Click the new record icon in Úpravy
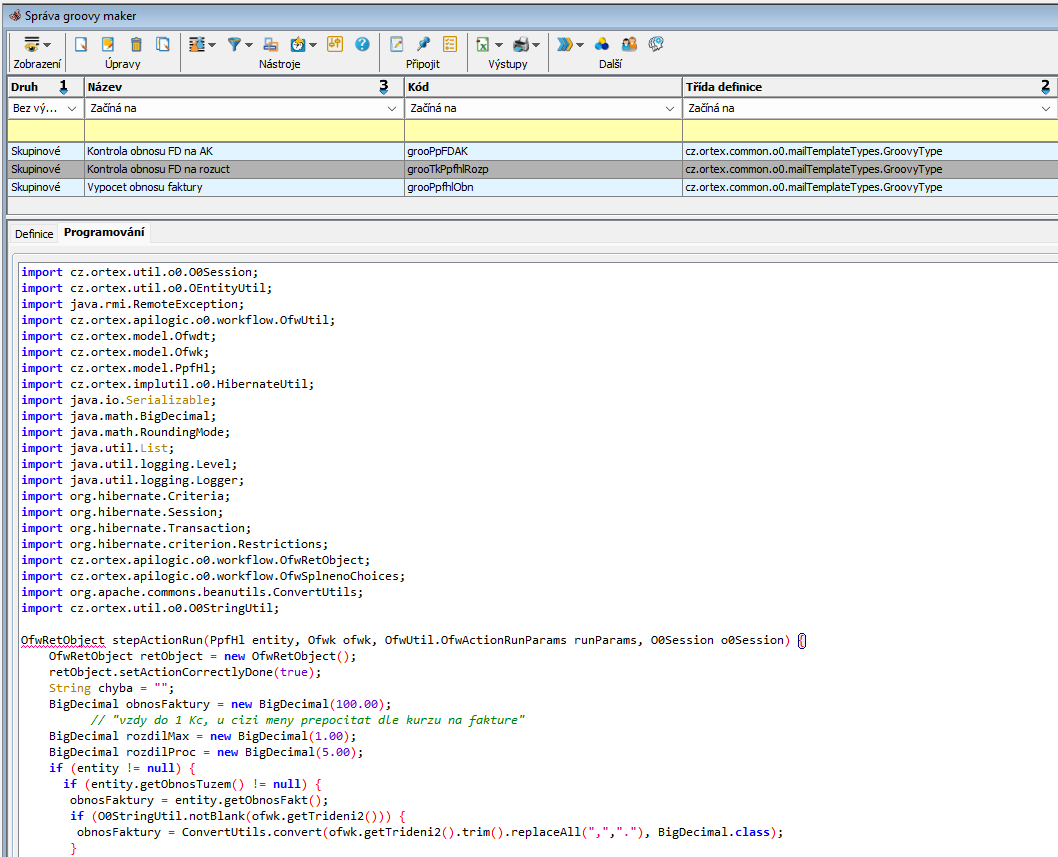This screenshot has height=857, width=1058. tap(82, 45)
